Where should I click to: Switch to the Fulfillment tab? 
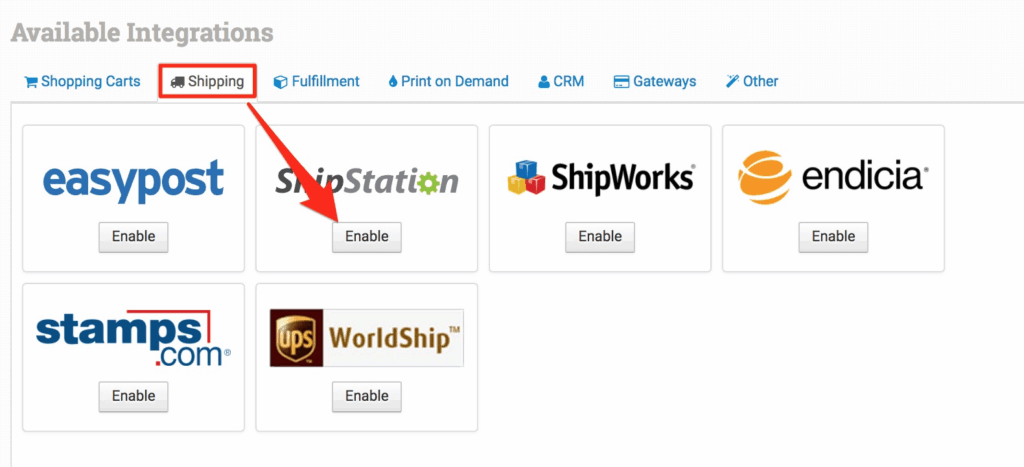pos(316,81)
